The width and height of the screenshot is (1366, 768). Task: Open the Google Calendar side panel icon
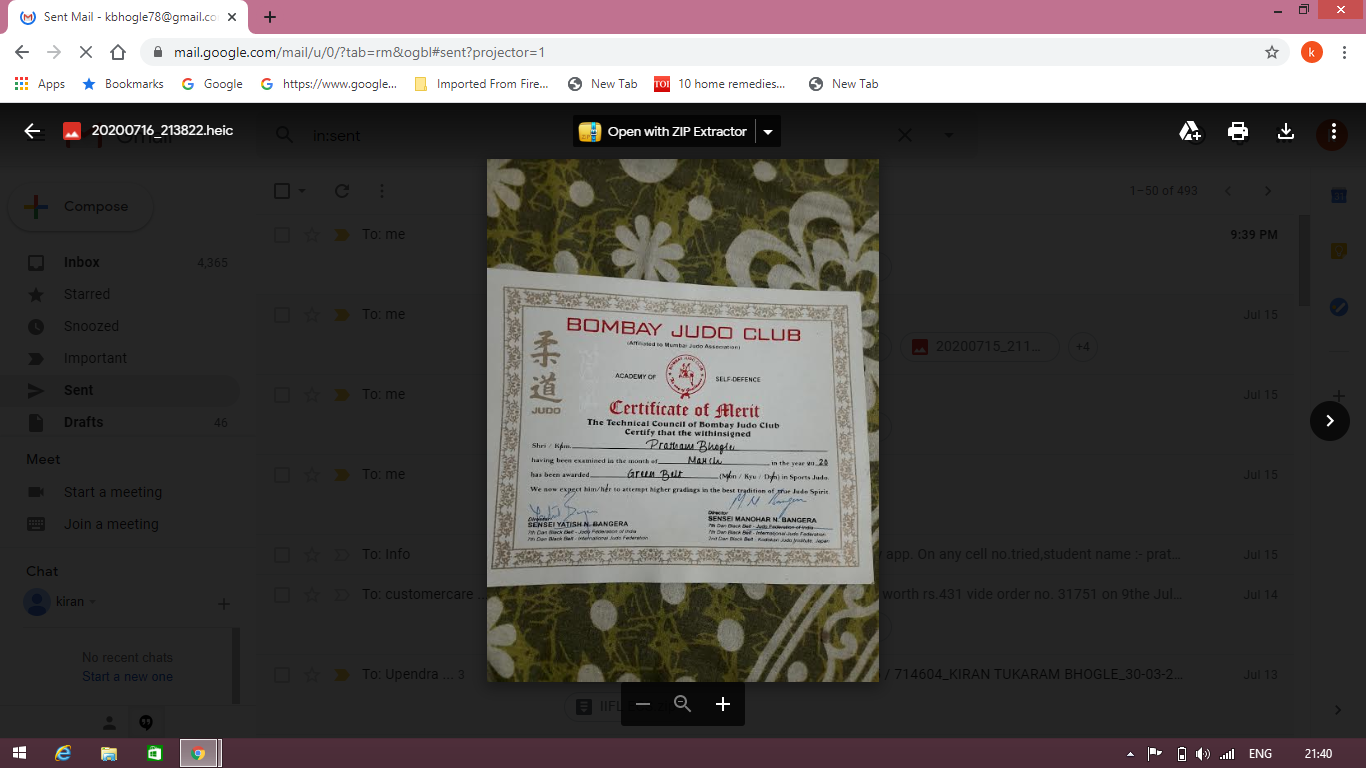(x=1338, y=196)
